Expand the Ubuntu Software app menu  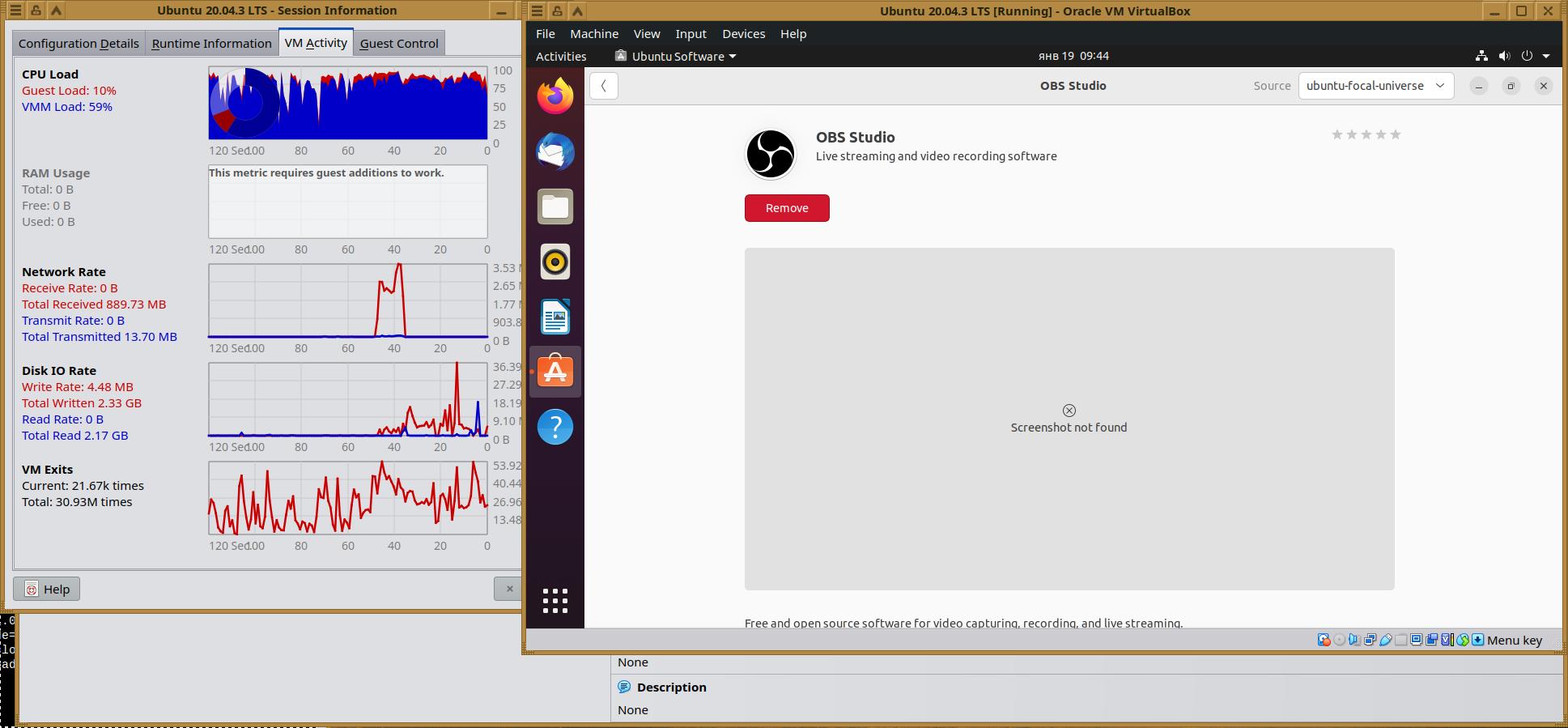[x=676, y=56]
